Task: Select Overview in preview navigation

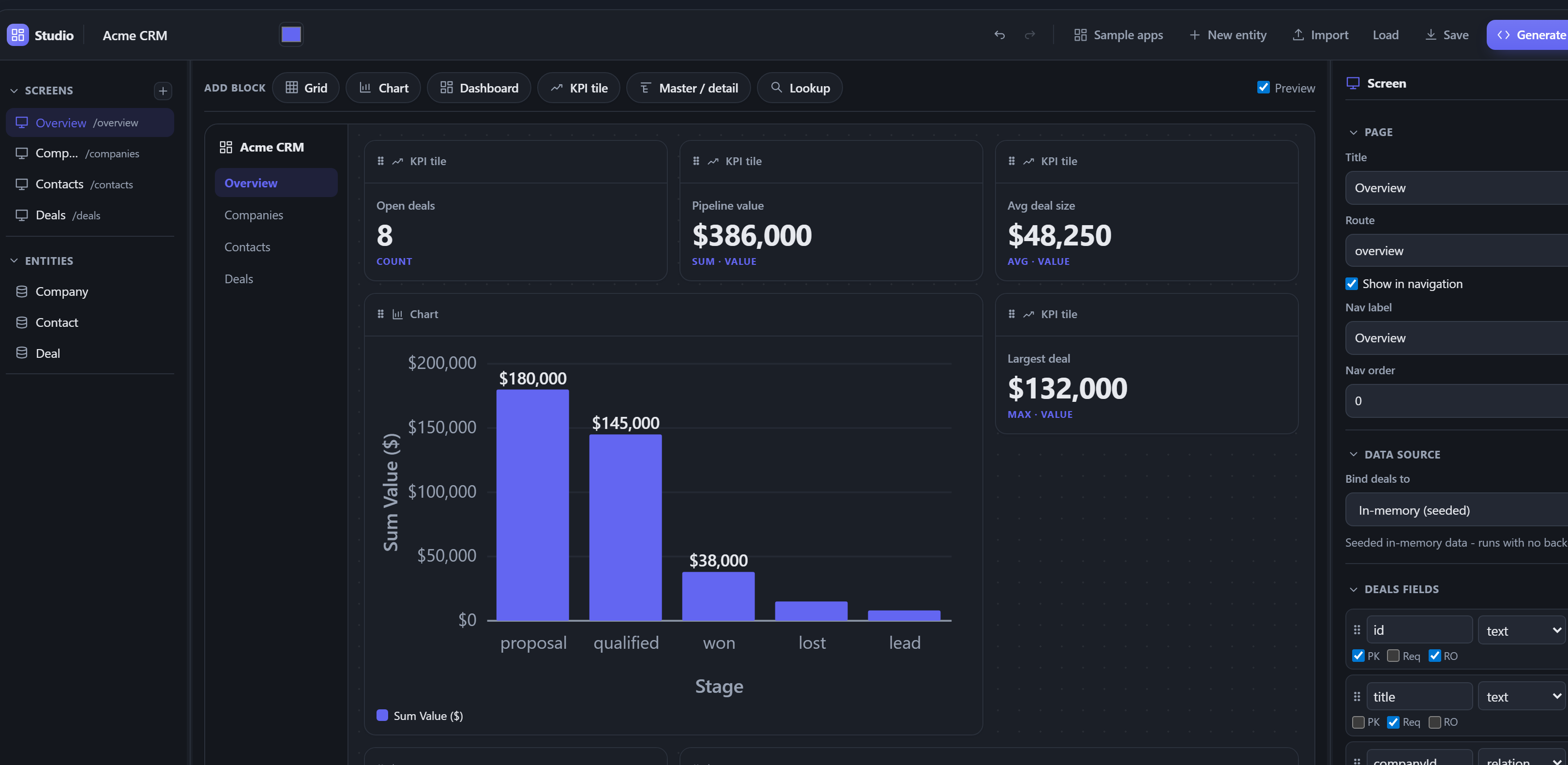Action: point(276,183)
